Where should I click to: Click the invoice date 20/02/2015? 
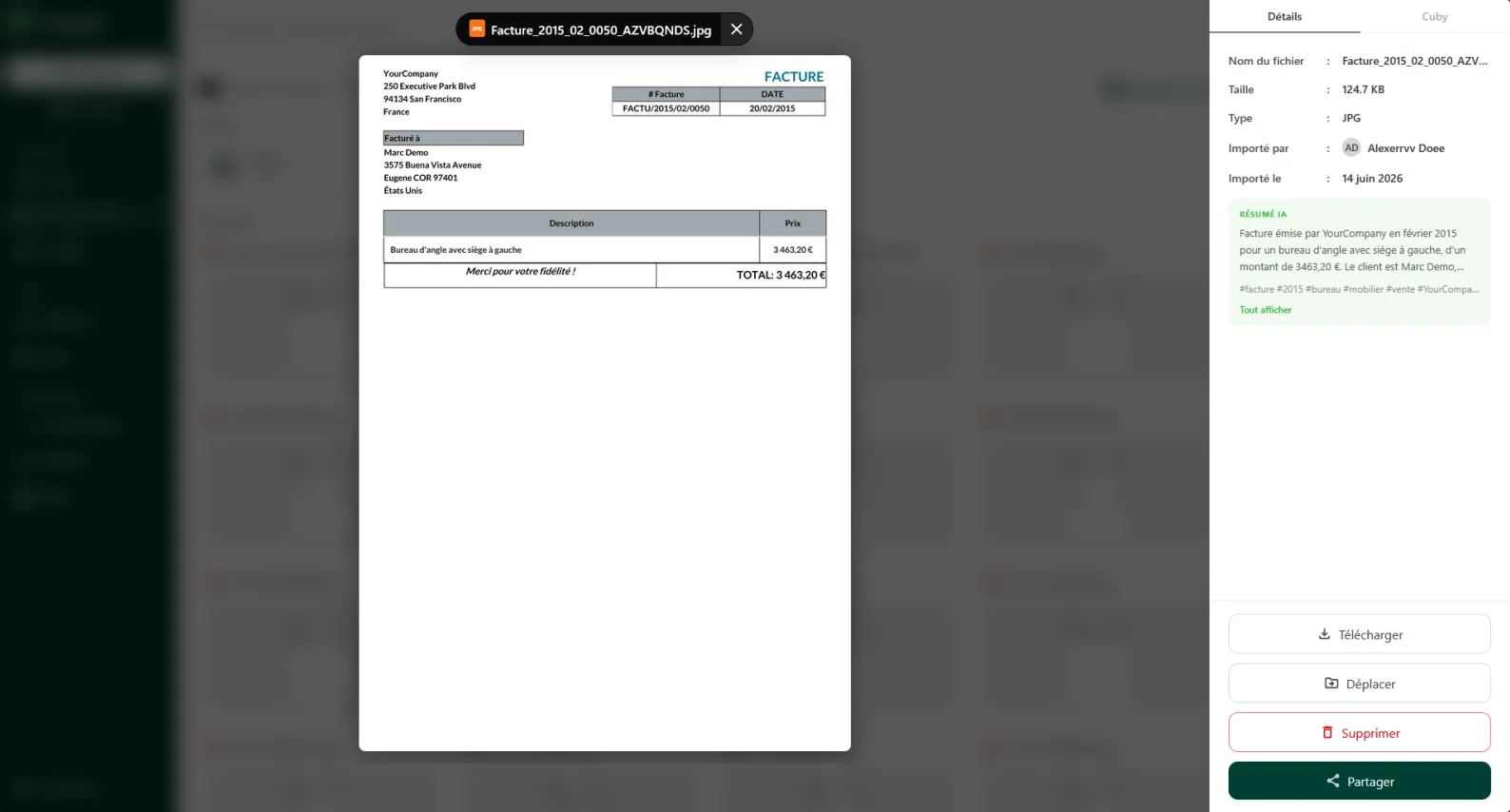pos(772,108)
